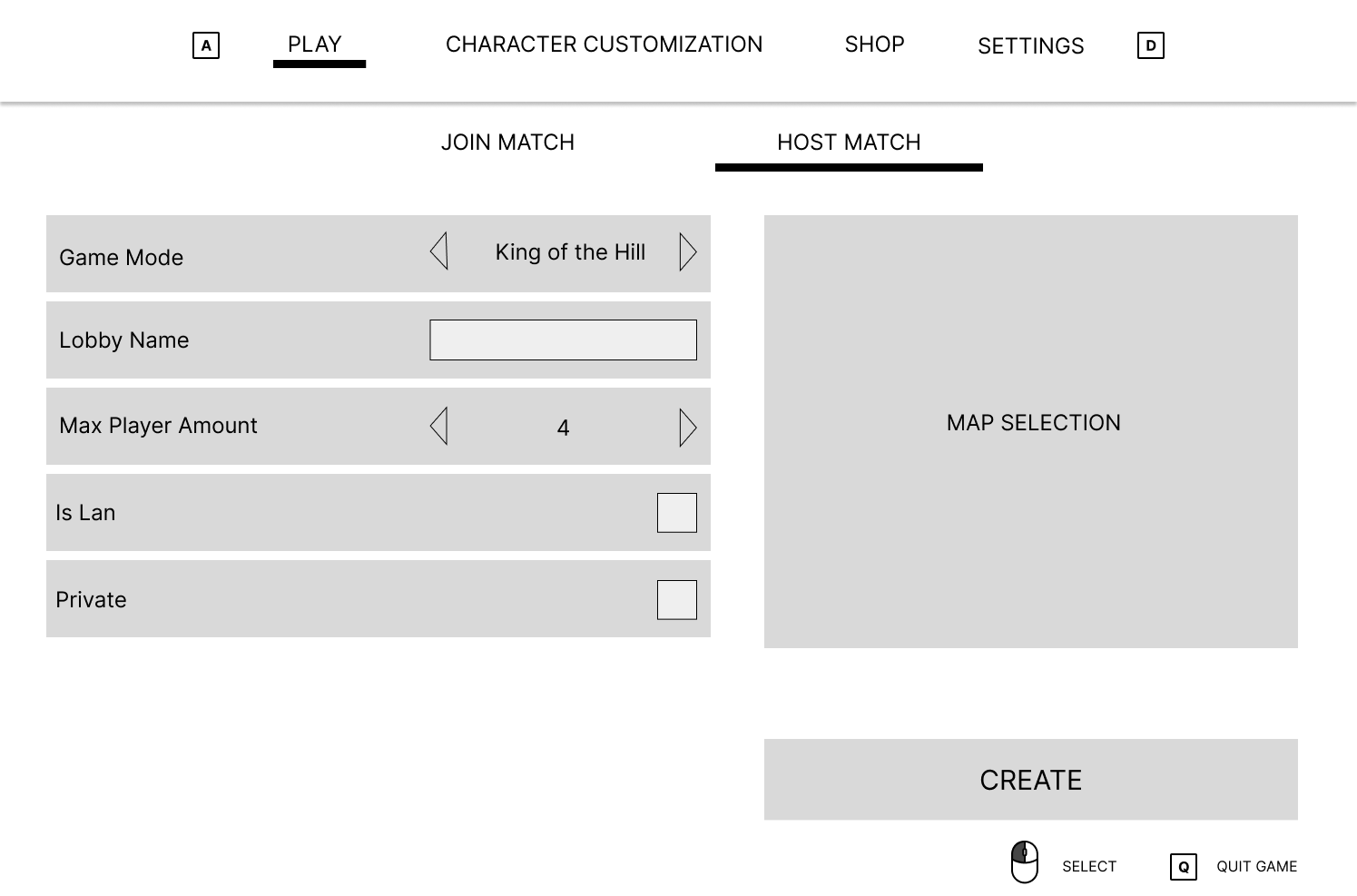Click the Q key Quit Game icon
The width and height of the screenshot is (1357, 896).
1184,867
